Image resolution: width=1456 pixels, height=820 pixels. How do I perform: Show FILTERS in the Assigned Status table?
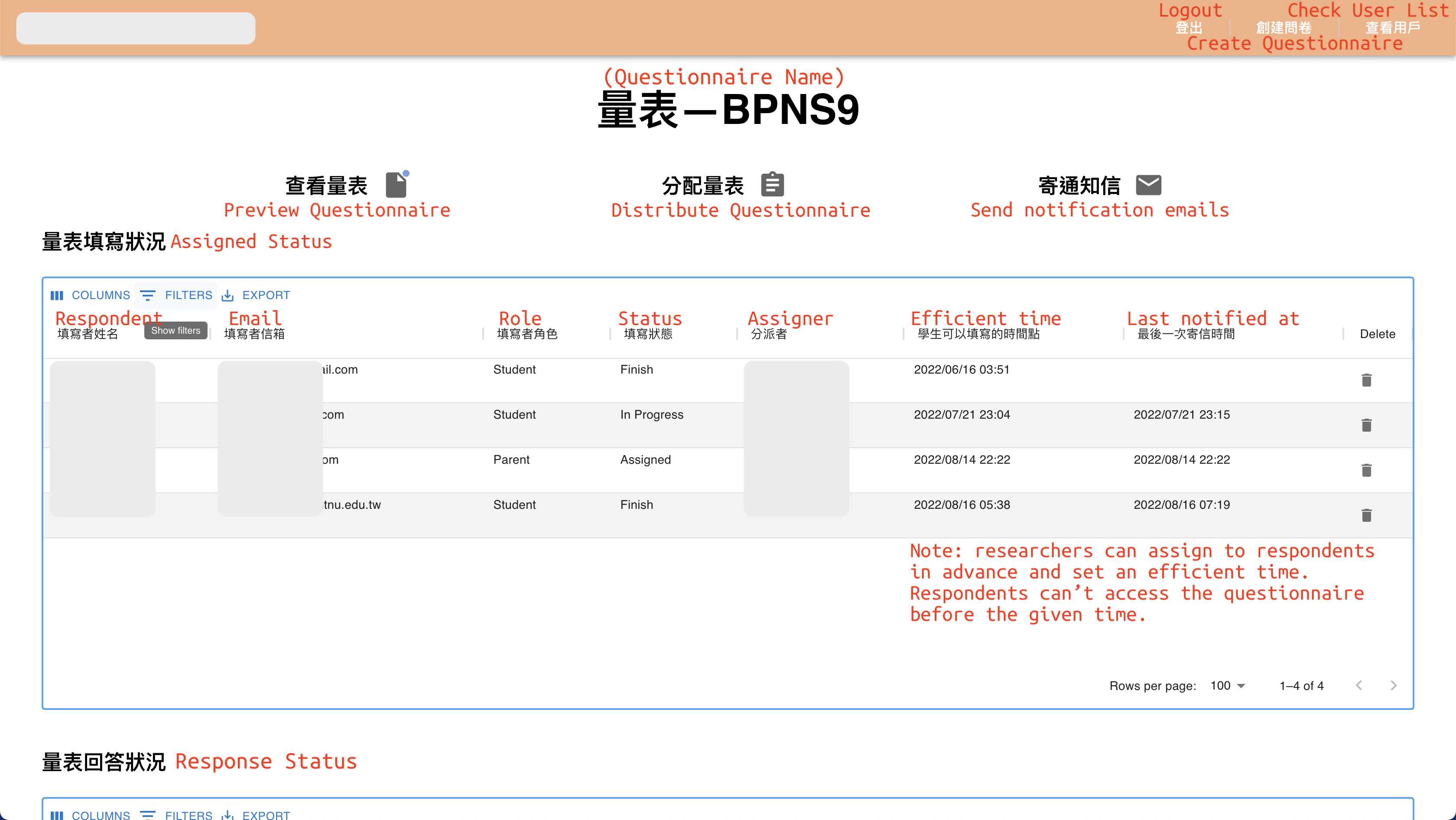[176, 295]
